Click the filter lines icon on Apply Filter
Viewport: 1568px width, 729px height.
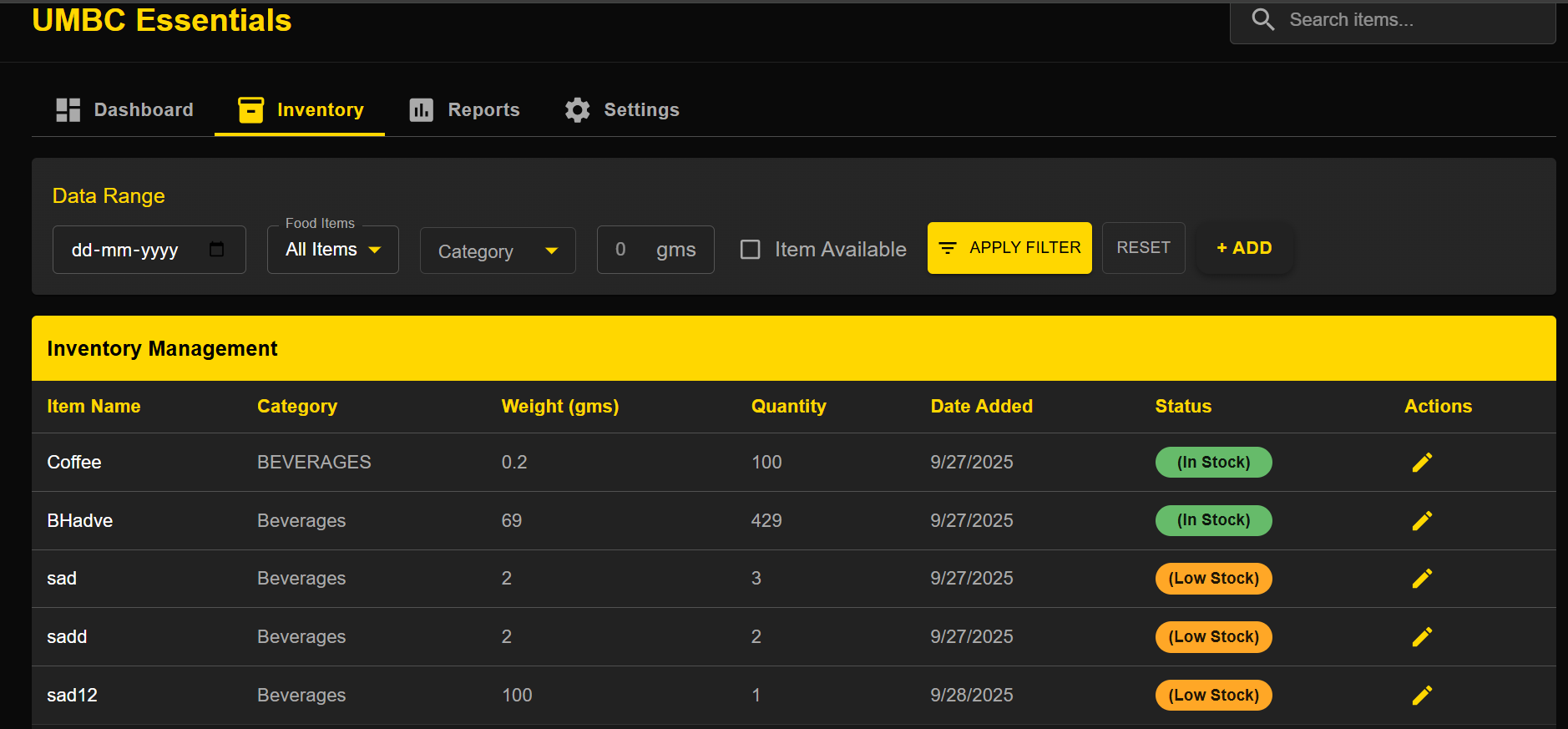[x=948, y=248]
